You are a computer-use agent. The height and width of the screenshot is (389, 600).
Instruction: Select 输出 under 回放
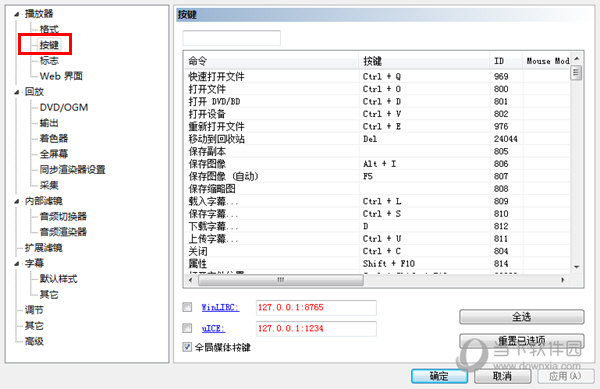coord(49,123)
